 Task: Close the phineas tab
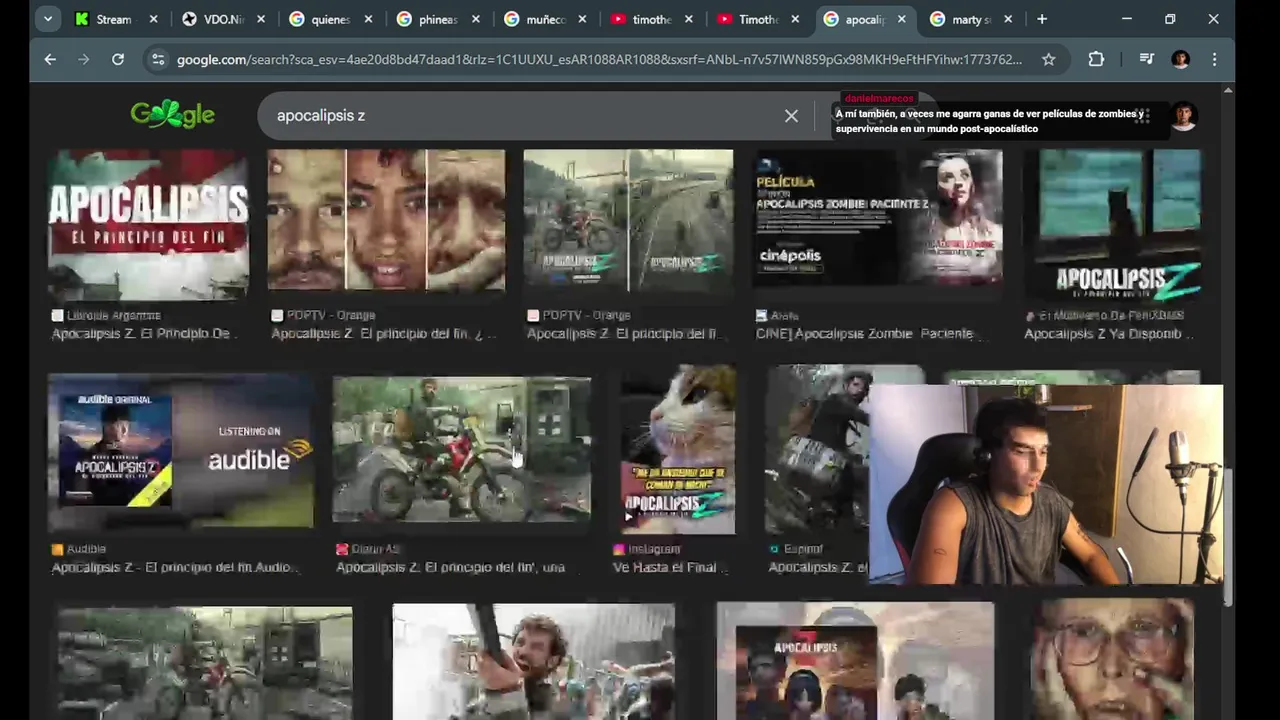coord(475,19)
